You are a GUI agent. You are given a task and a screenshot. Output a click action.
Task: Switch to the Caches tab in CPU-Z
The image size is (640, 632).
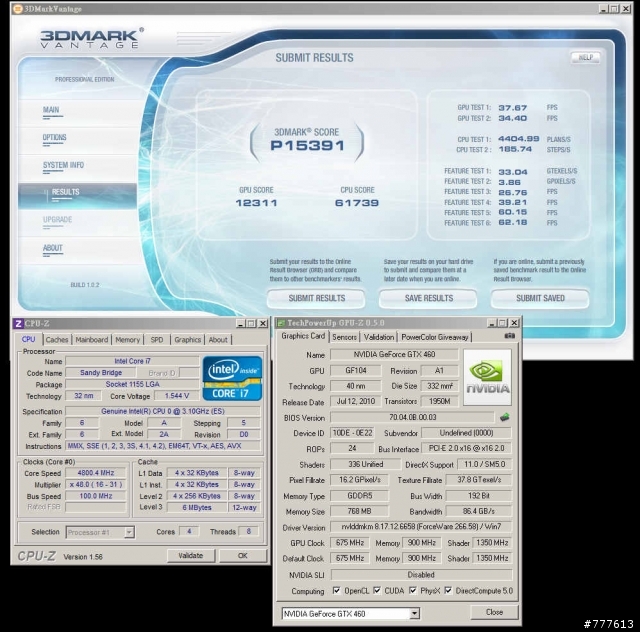[x=57, y=340]
